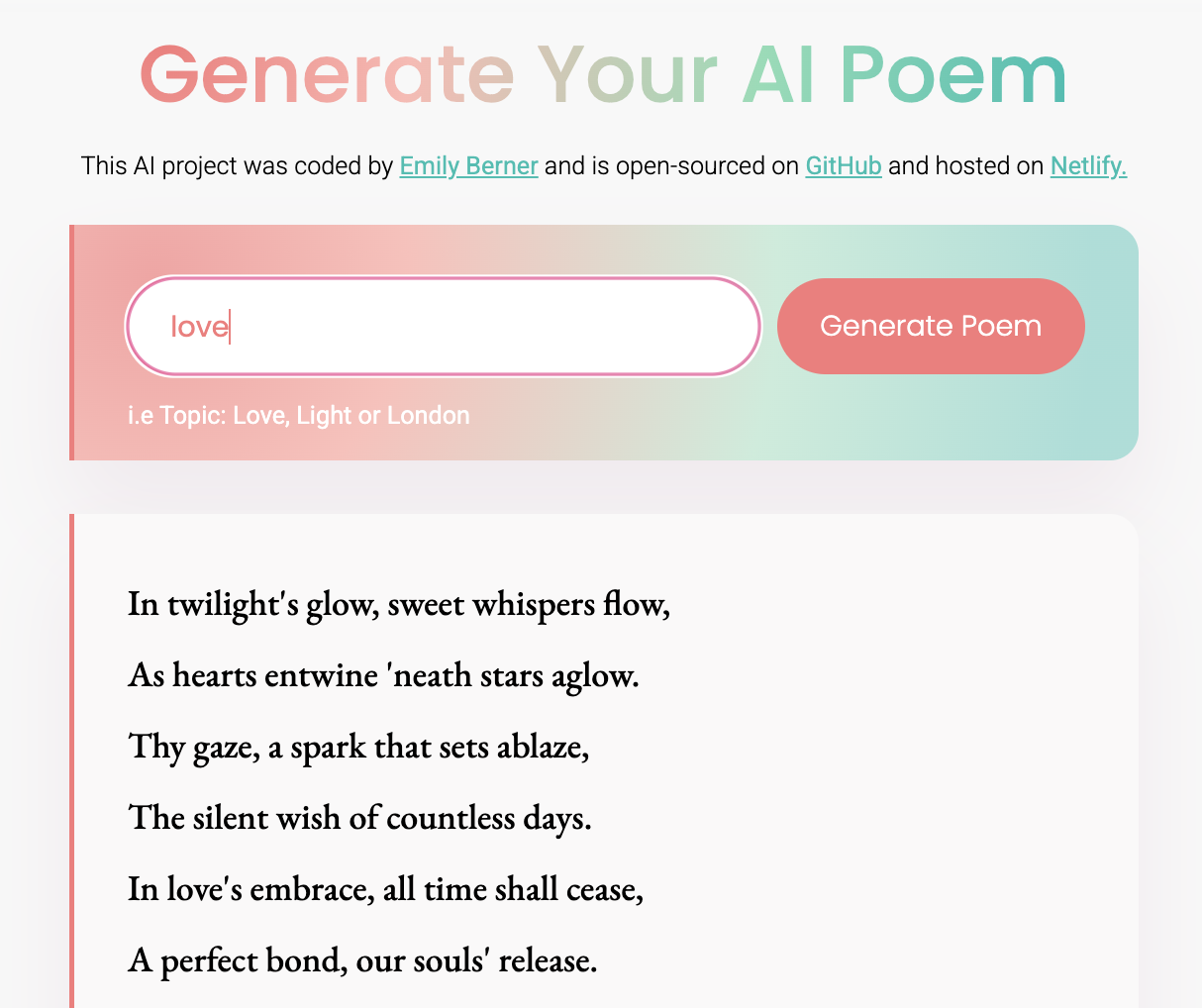Select the poem line about love's embrace

click(x=384, y=888)
